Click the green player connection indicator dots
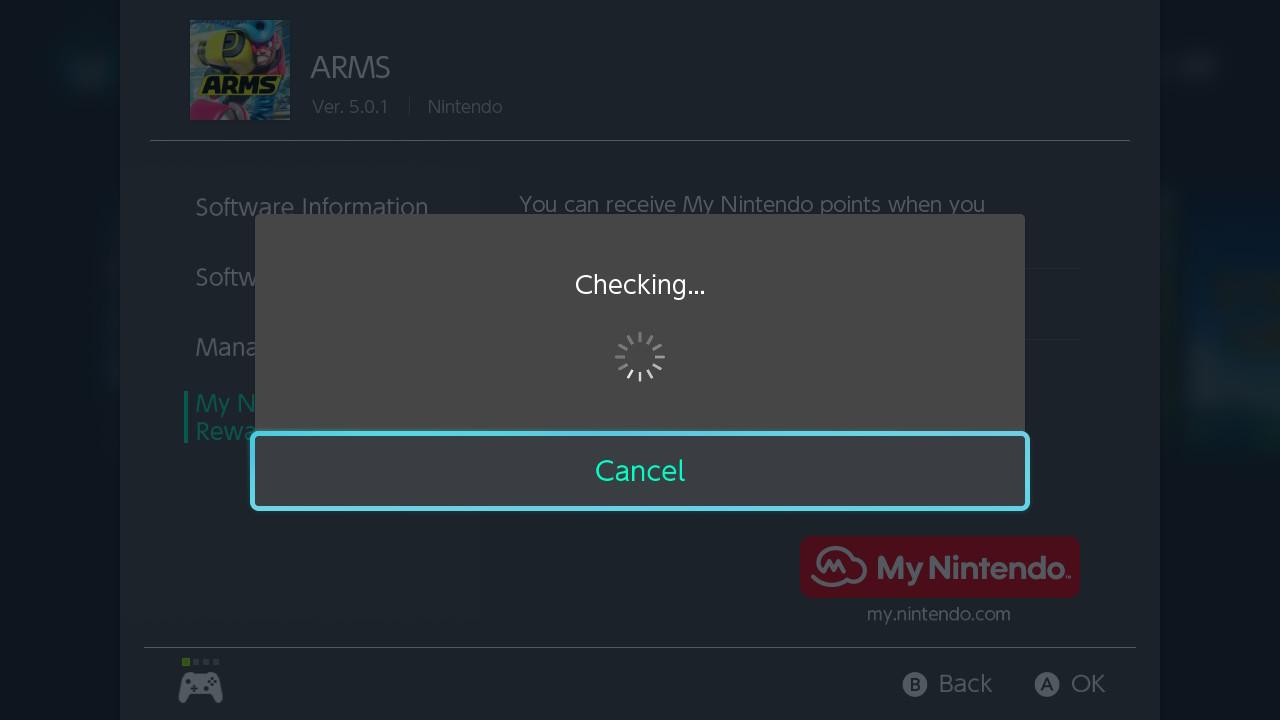1280x720 pixels. click(x=199, y=661)
